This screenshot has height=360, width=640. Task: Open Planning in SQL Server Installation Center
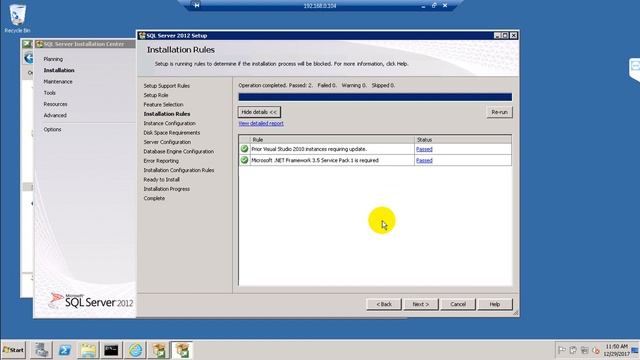click(53, 59)
